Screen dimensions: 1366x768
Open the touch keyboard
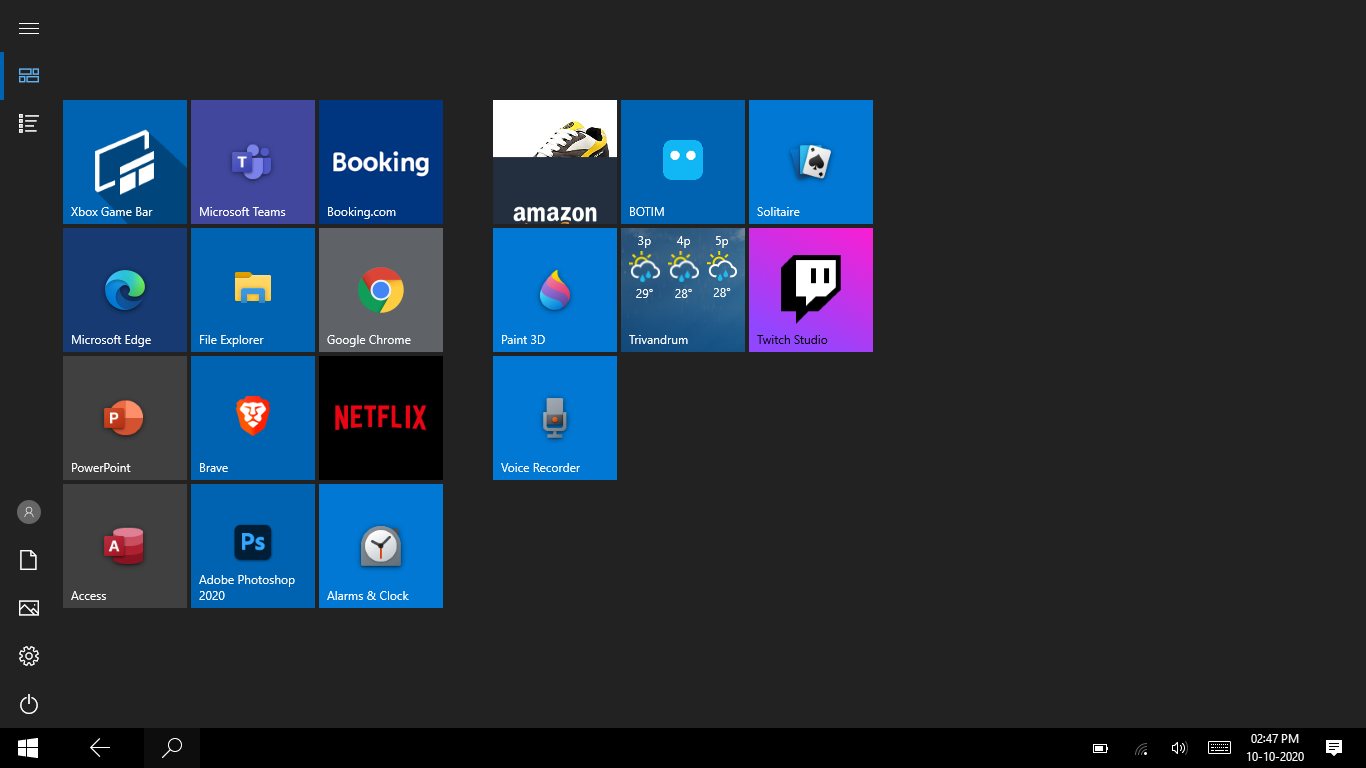coord(1219,748)
